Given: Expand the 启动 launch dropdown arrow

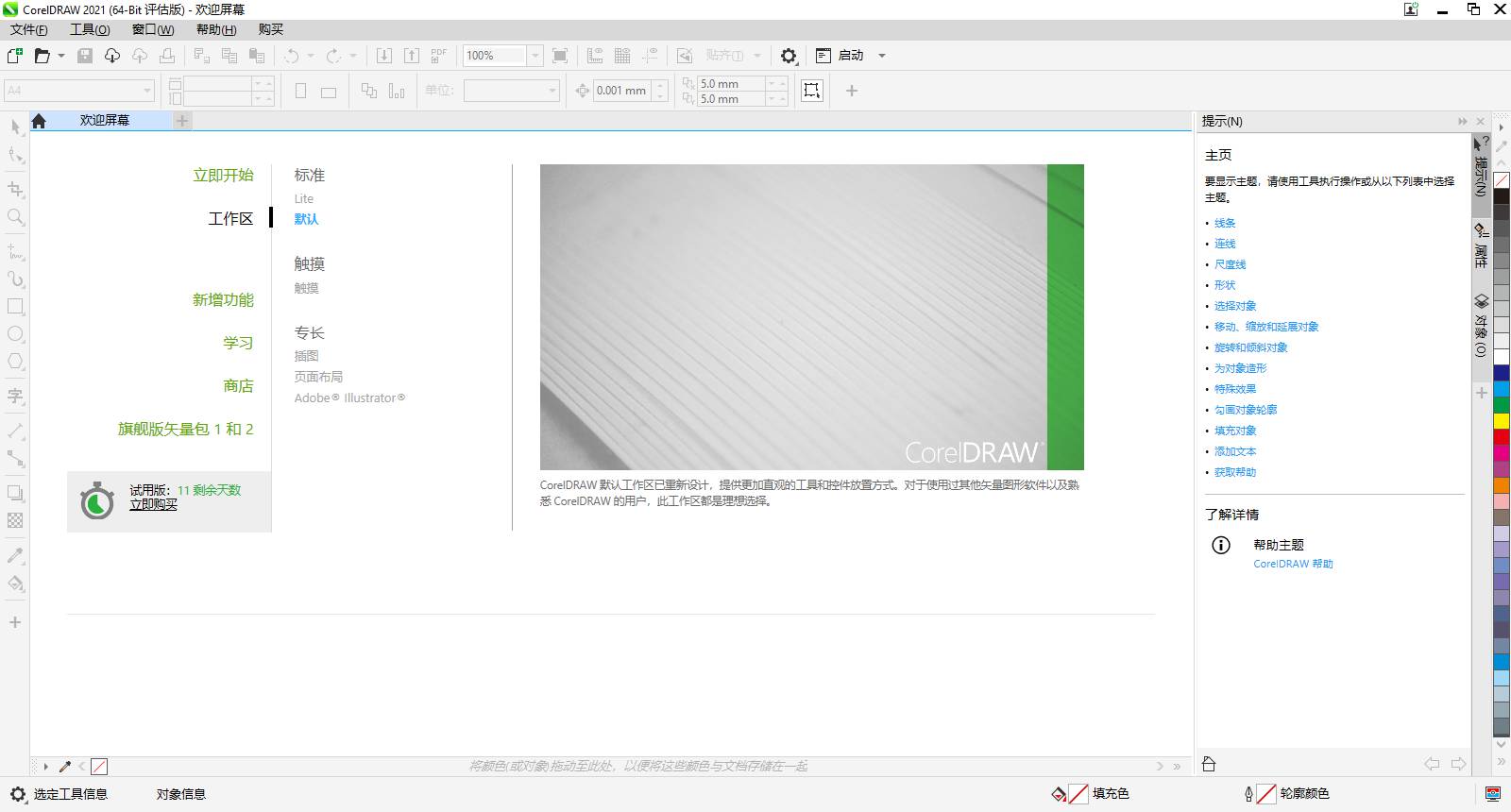Looking at the screenshot, I should [x=882, y=56].
